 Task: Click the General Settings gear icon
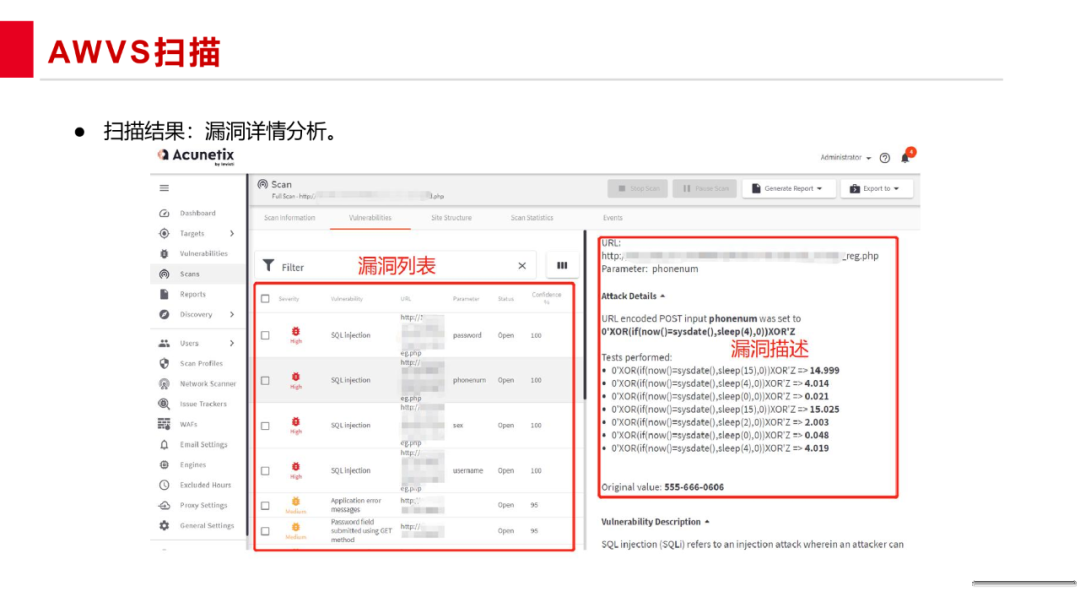coord(164,525)
